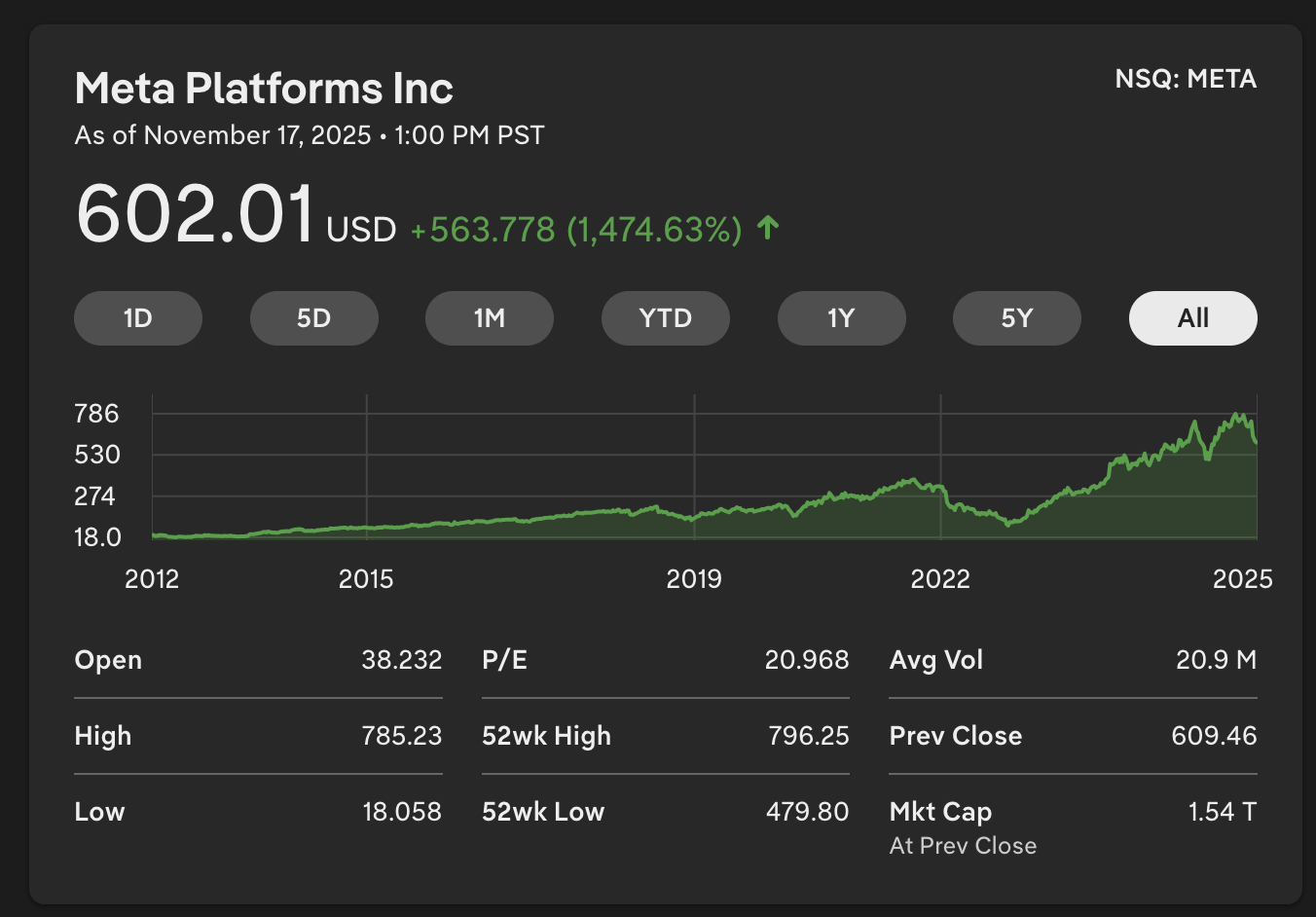This screenshot has width=1316, height=917.
Task: Click the green up arrow icon
Action: (768, 228)
